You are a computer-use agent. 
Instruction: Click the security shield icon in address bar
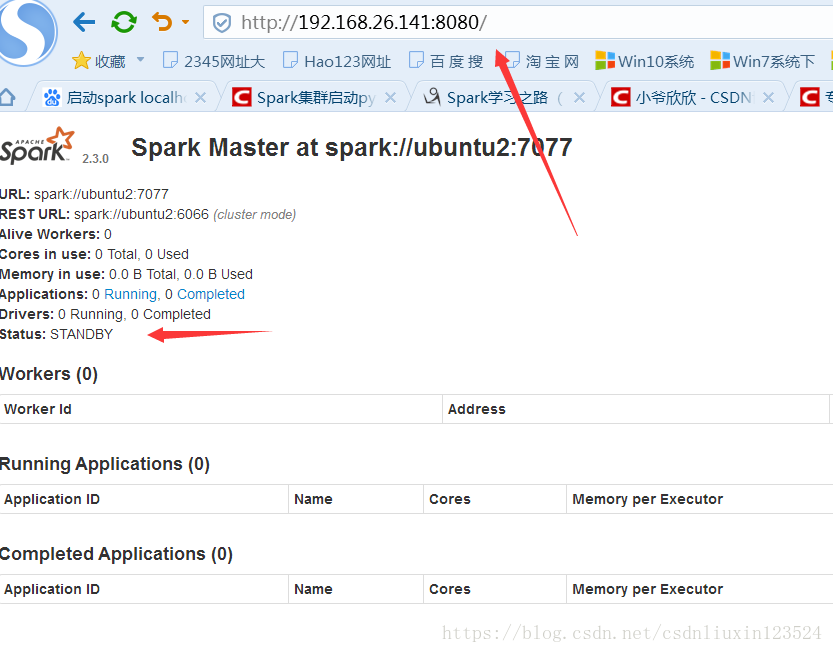click(x=222, y=23)
